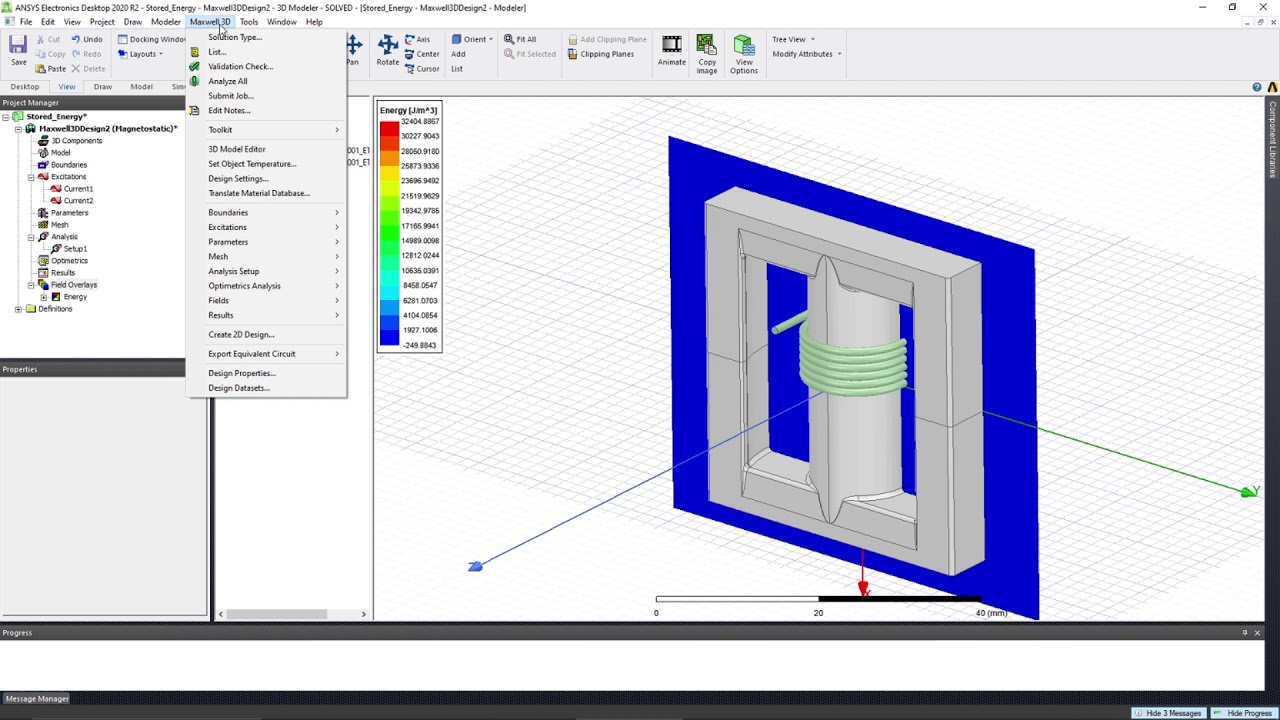The height and width of the screenshot is (720, 1280).
Task: Open View Options cube icon
Action: pyautogui.click(x=743, y=45)
